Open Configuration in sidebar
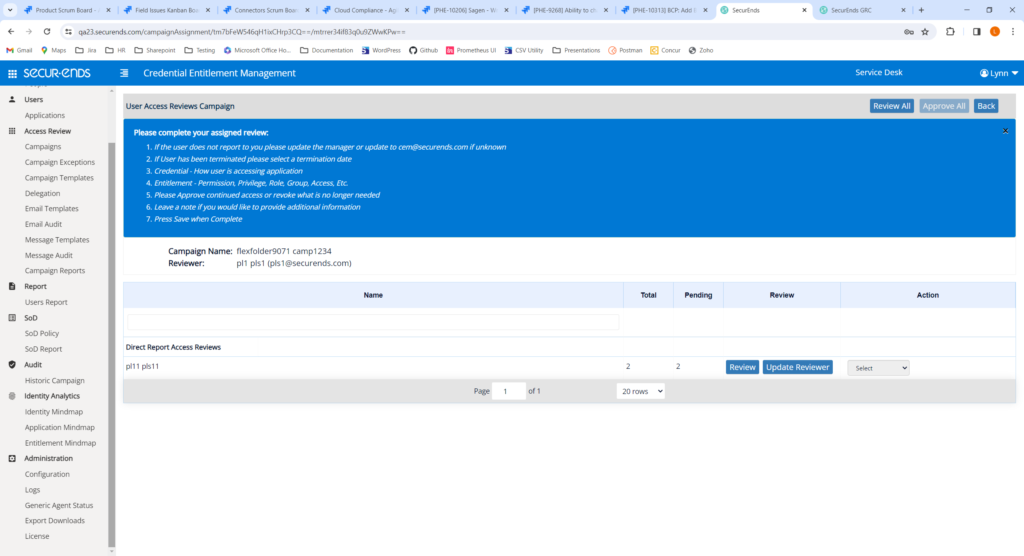The width and height of the screenshot is (1024, 556). [x=47, y=474]
